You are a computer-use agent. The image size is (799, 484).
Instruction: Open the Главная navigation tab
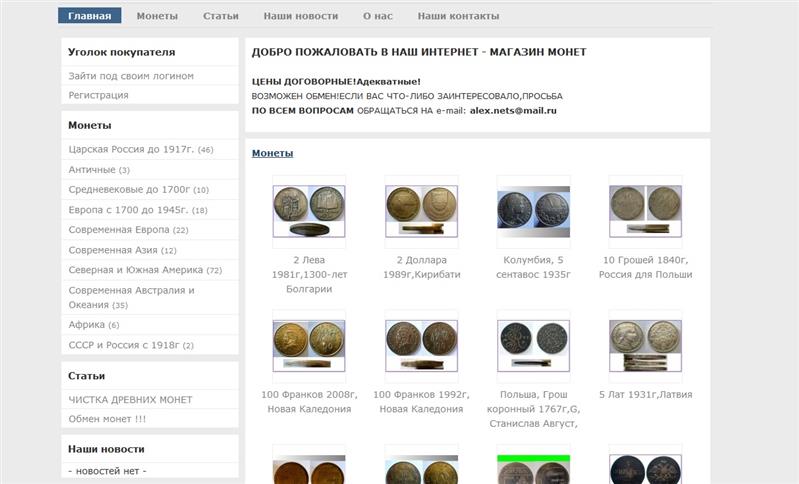(x=89, y=16)
